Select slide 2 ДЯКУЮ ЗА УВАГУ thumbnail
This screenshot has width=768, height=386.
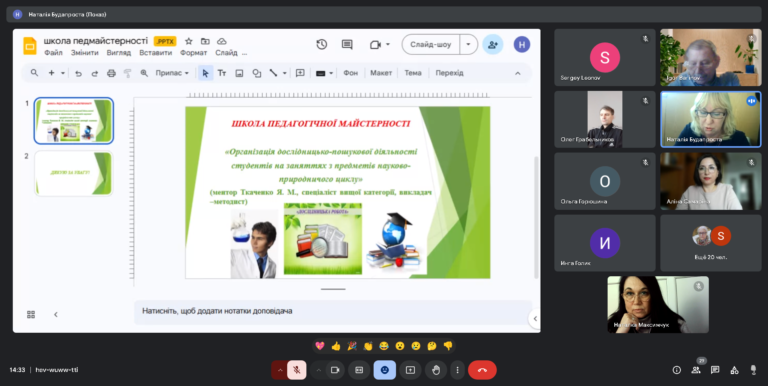tap(73, 173)
